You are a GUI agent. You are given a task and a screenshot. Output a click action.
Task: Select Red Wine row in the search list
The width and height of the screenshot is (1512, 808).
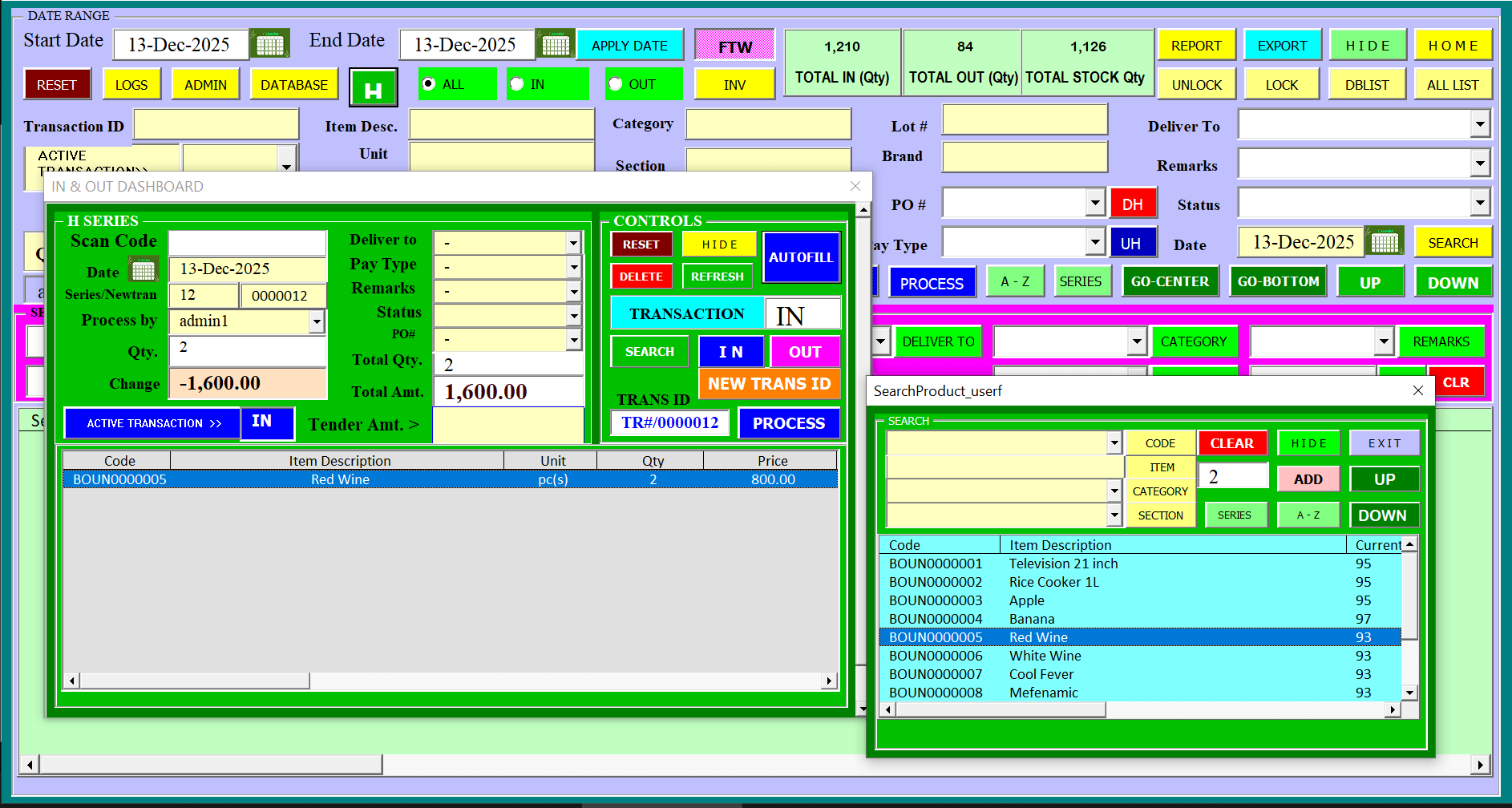tap(1140, 637)
